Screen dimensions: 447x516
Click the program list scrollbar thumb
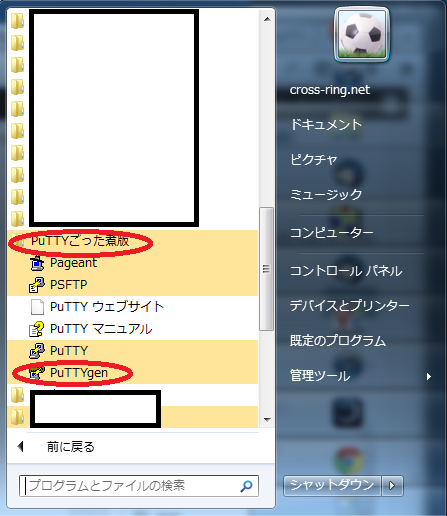pos(266,269)
